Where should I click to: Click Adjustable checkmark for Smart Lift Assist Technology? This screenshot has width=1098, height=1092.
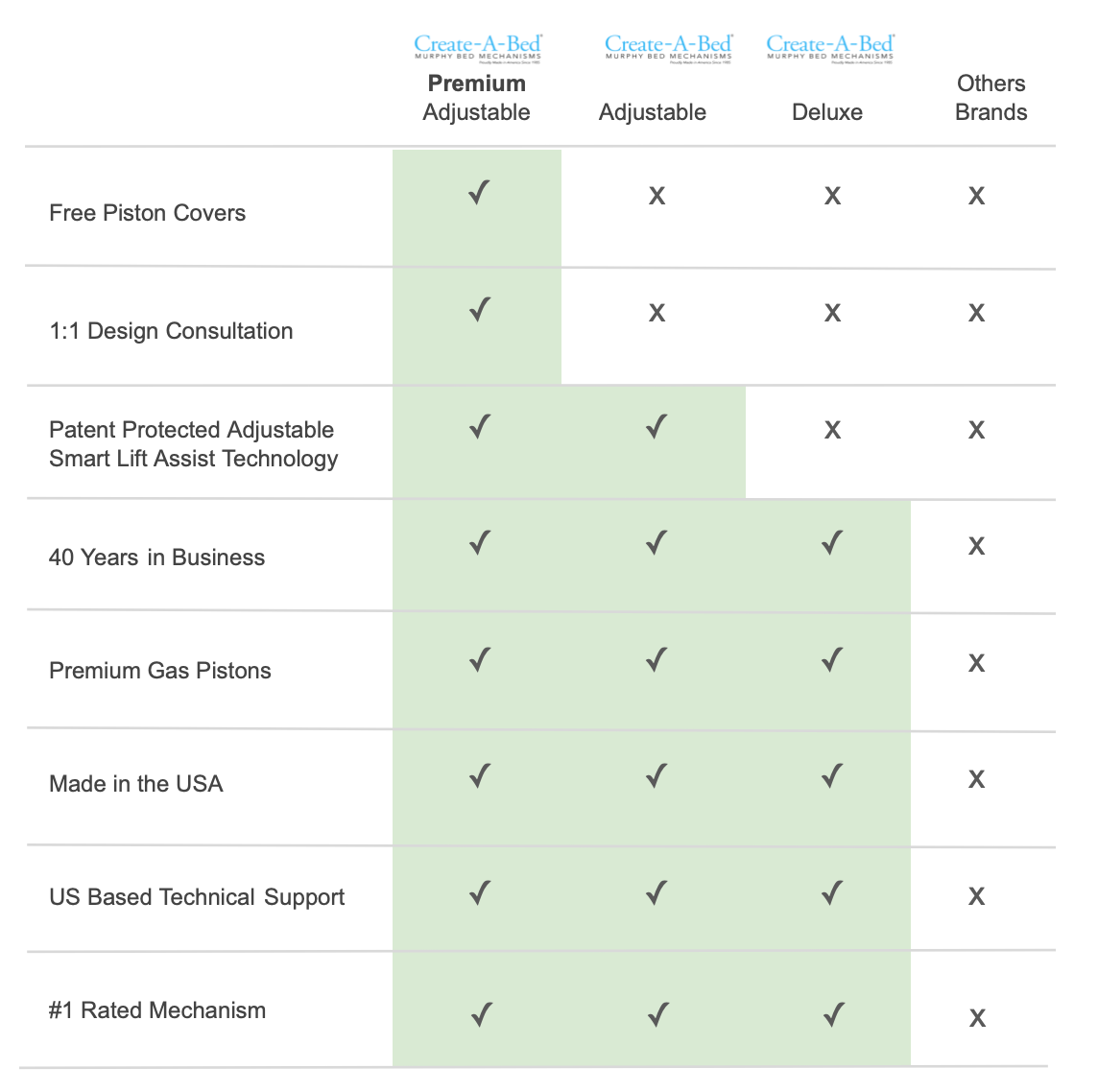(656, 427)
